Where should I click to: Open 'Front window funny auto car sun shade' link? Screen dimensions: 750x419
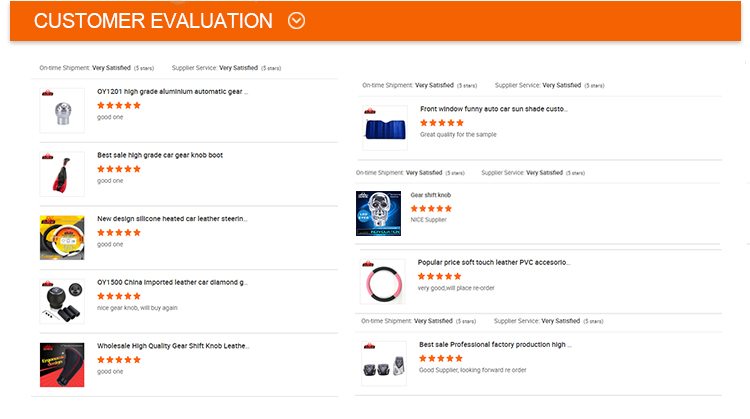494,109
